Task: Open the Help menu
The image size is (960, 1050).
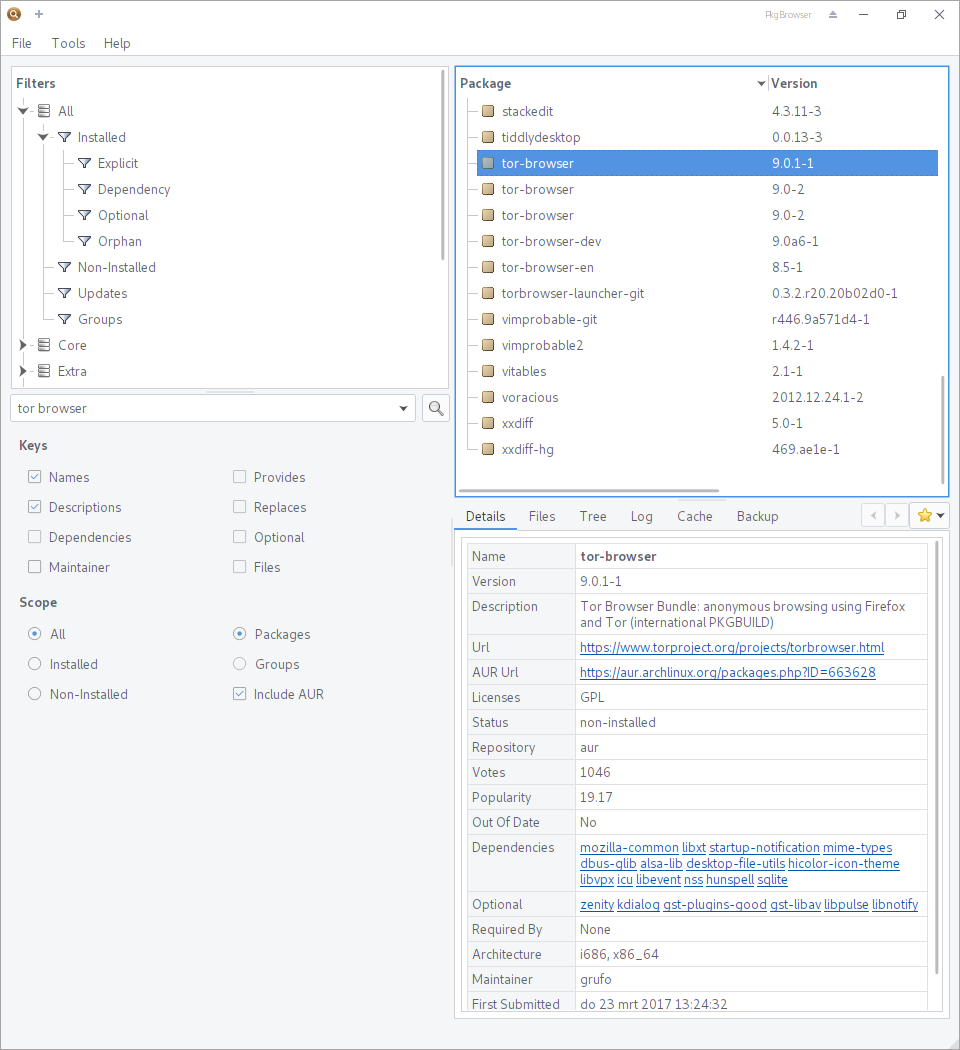Action: point(117,43)
